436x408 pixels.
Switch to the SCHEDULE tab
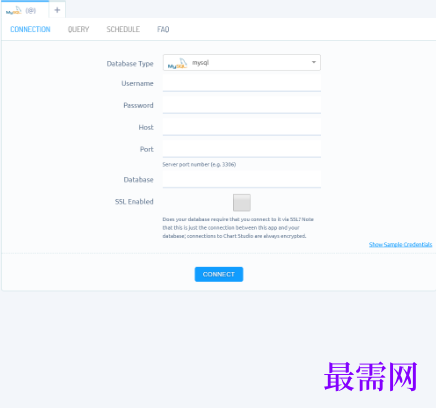pos(123,29)
